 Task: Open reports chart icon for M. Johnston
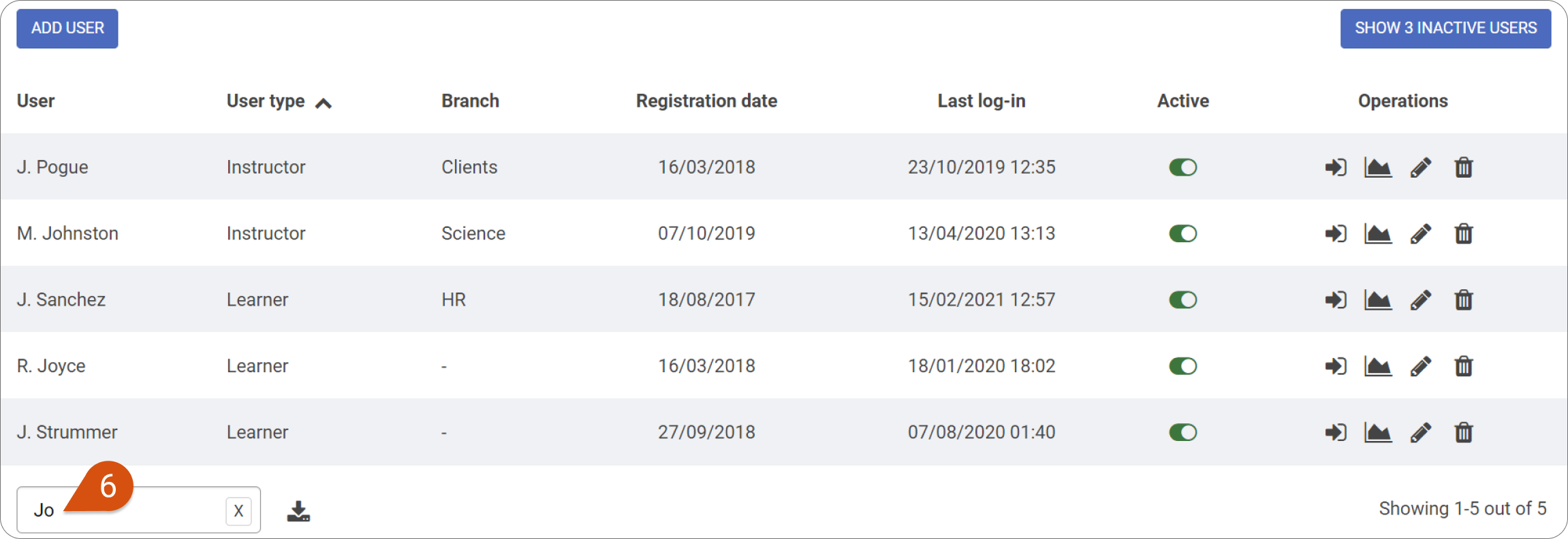pos(1378,233)
